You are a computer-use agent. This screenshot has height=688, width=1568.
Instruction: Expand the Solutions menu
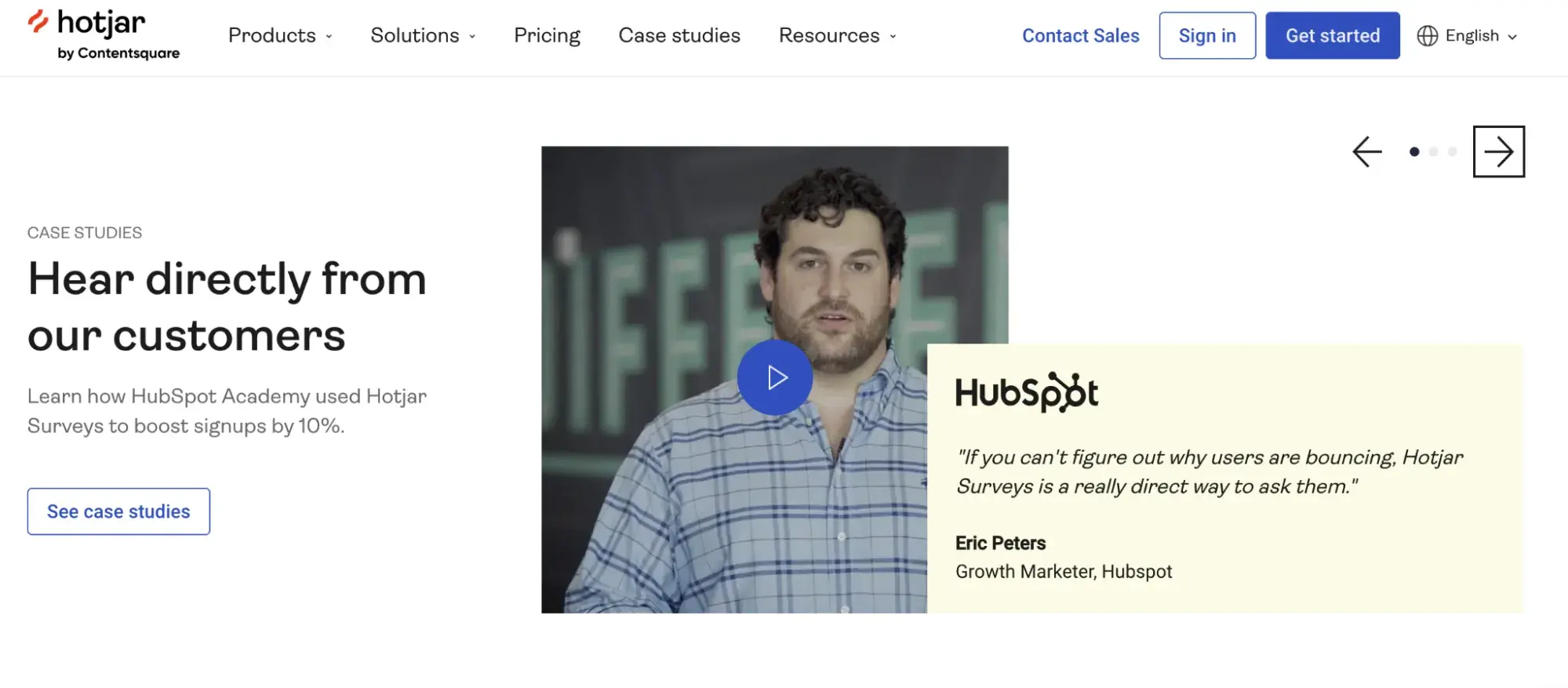coord(423,35)
